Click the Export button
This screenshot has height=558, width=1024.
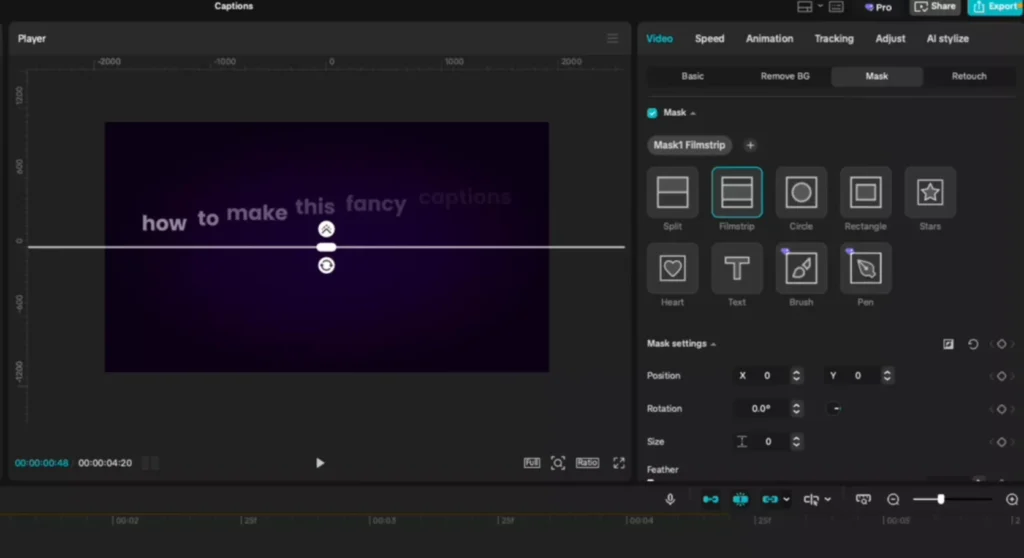(994, 7)
